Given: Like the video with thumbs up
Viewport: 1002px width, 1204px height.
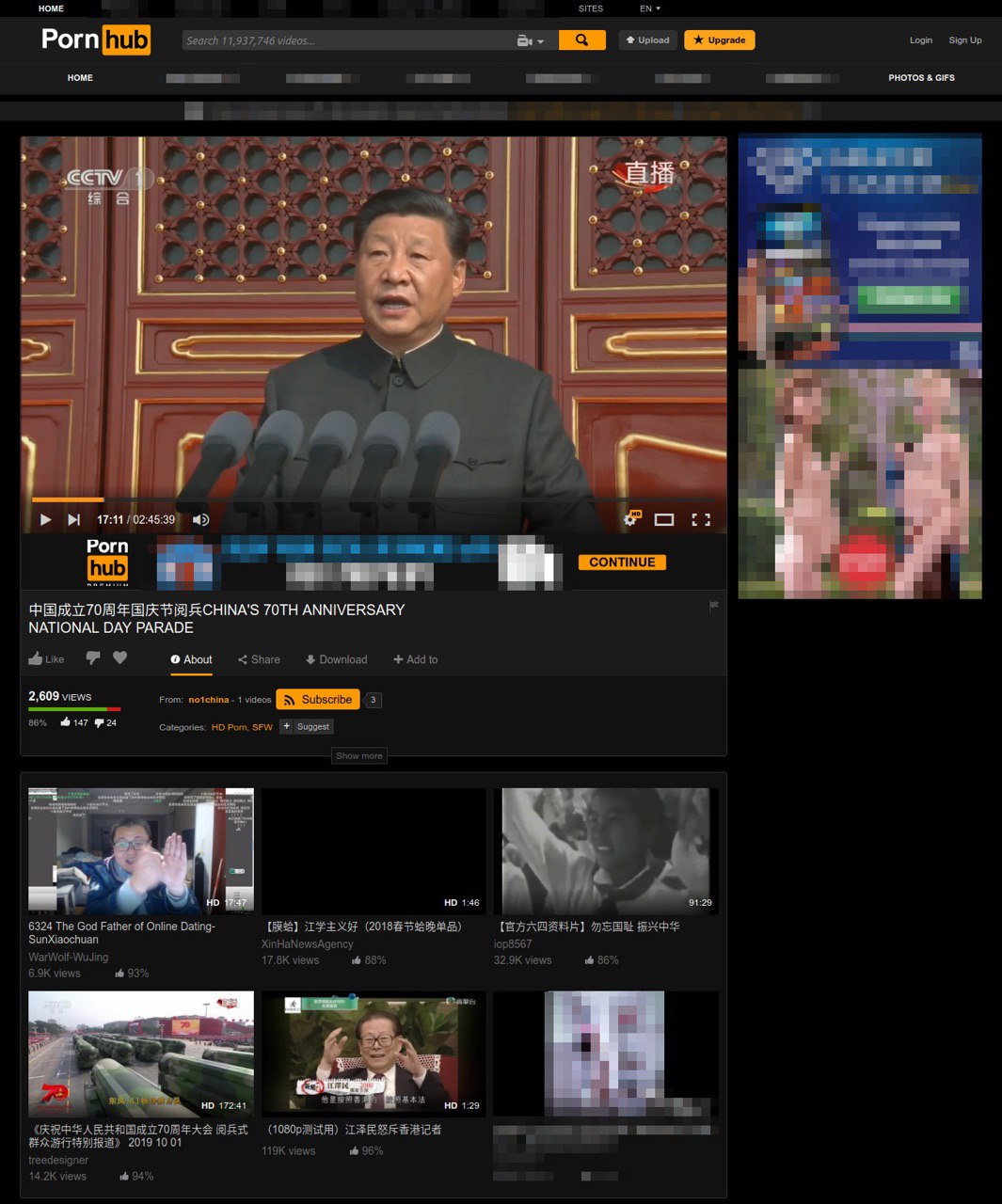Looking at the screenshot, I should coord(46,659).
